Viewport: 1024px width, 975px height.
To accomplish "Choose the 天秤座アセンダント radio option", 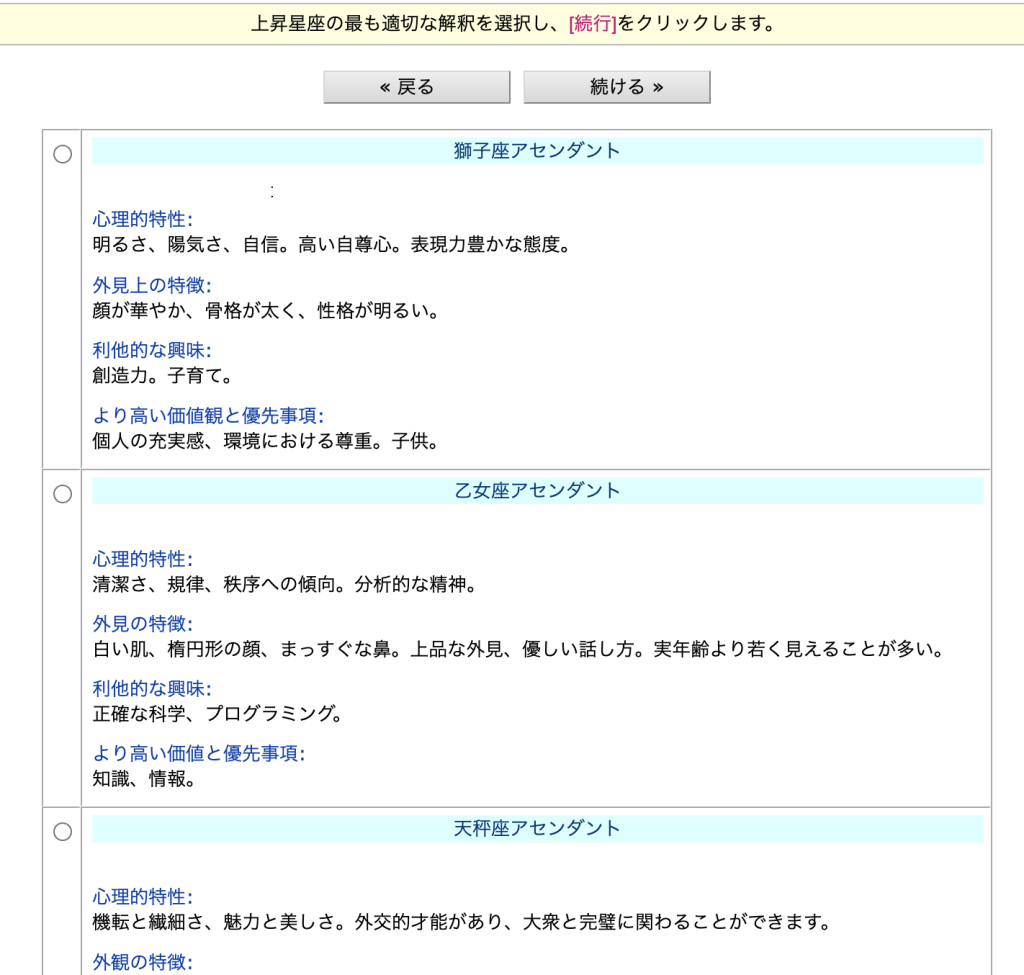I will coord(62,831).
